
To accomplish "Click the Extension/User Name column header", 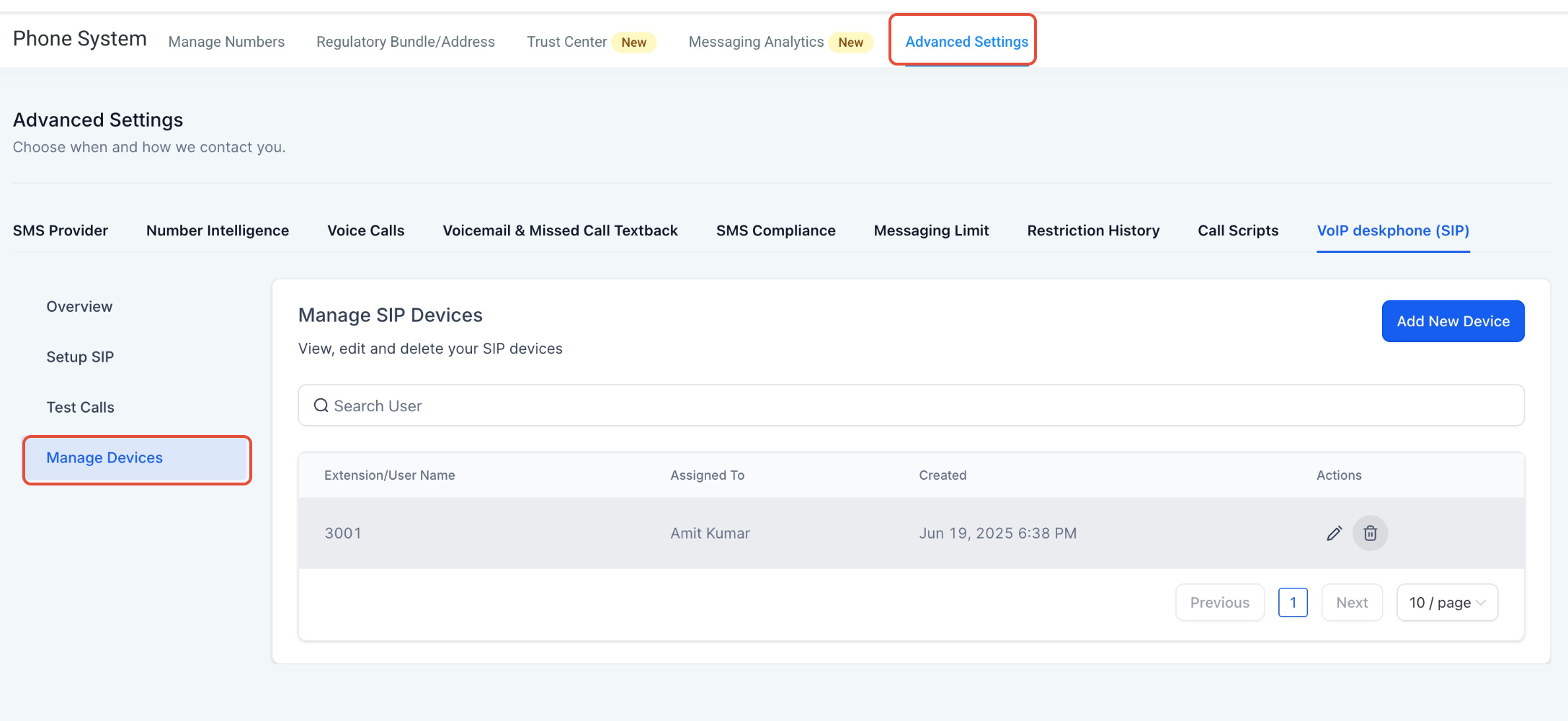I will pyautogui.click(x=389, y=475).
